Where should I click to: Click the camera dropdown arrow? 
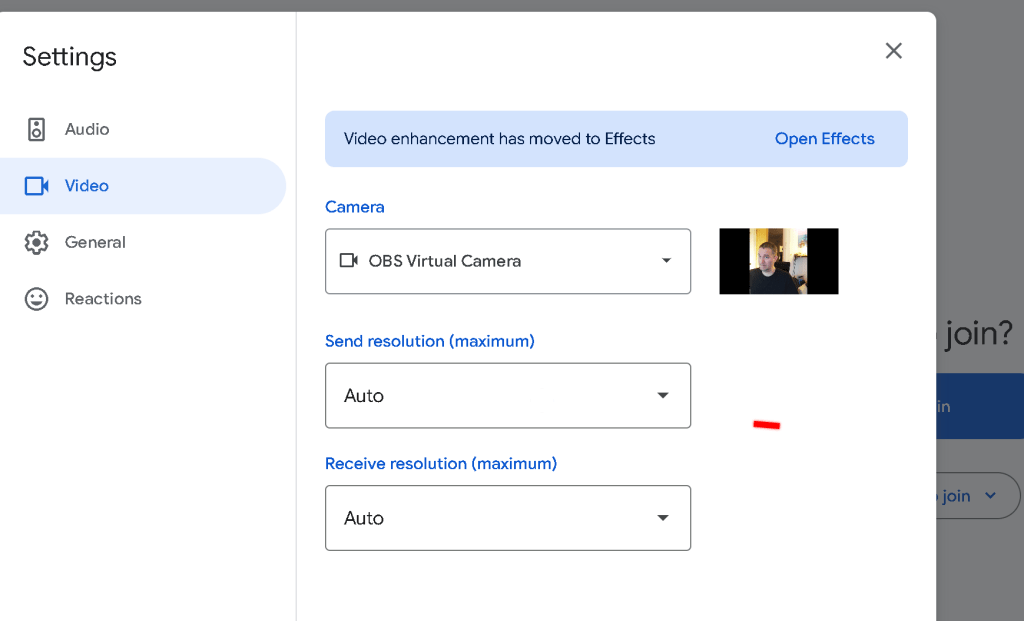pyautogui.click(x=666, y=261)
